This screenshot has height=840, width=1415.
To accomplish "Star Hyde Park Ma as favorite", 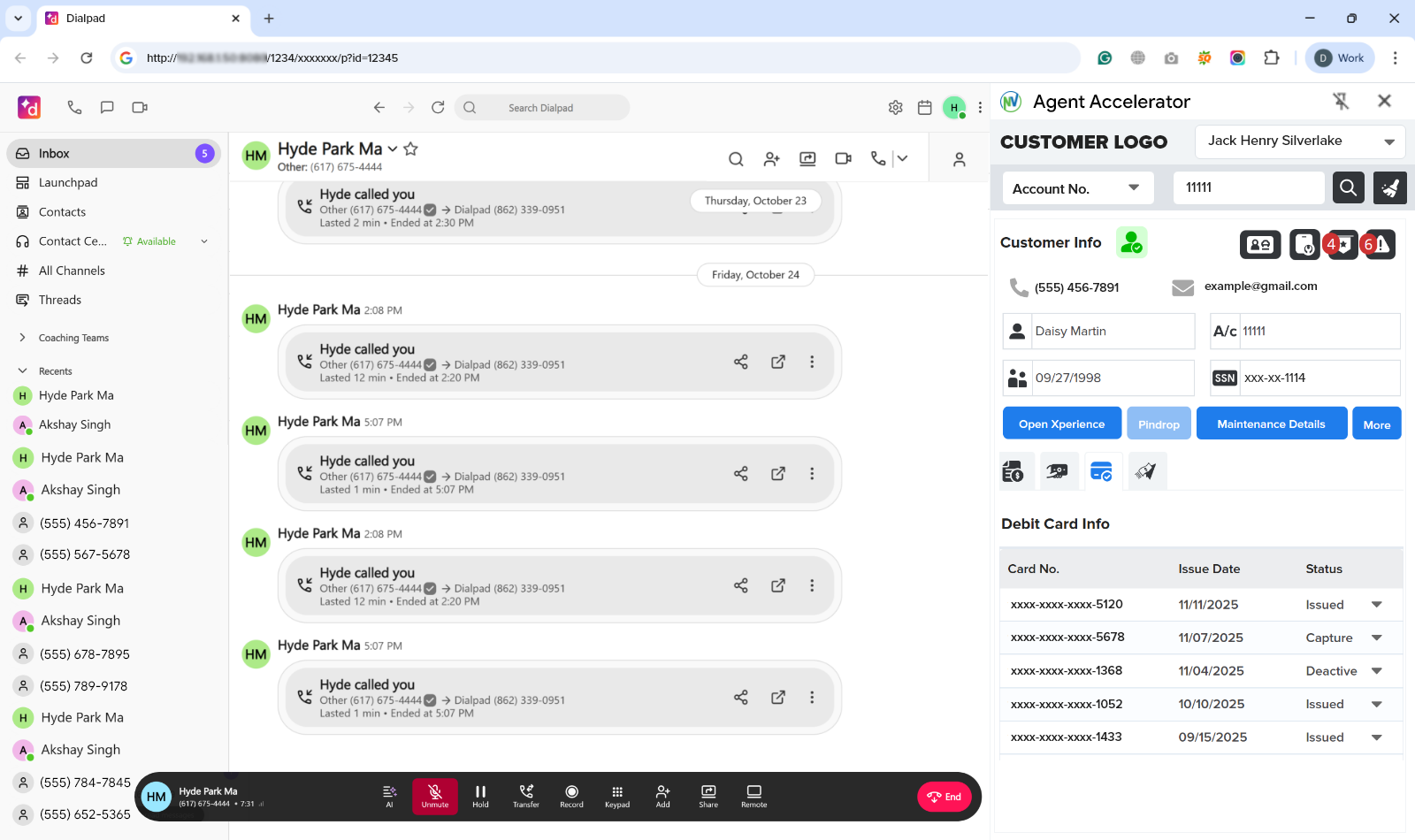I will [411, 149].
